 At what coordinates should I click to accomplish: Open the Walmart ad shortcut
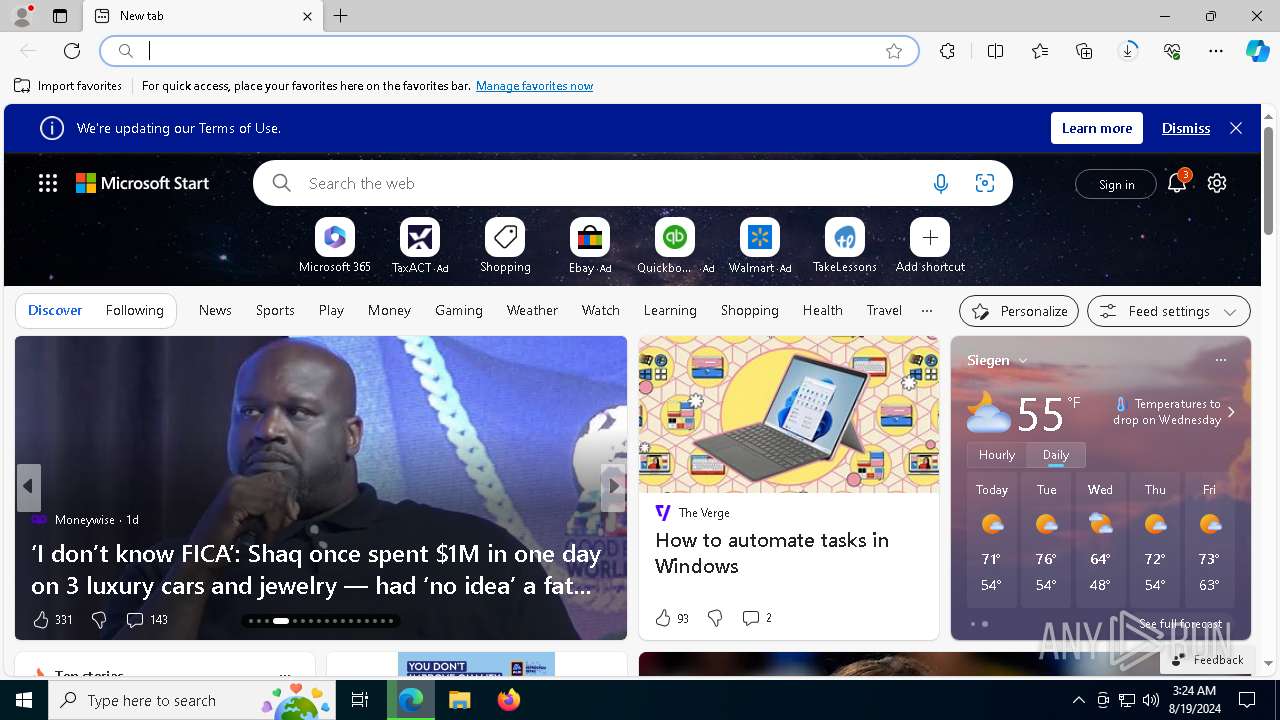(x=760, y=246)
